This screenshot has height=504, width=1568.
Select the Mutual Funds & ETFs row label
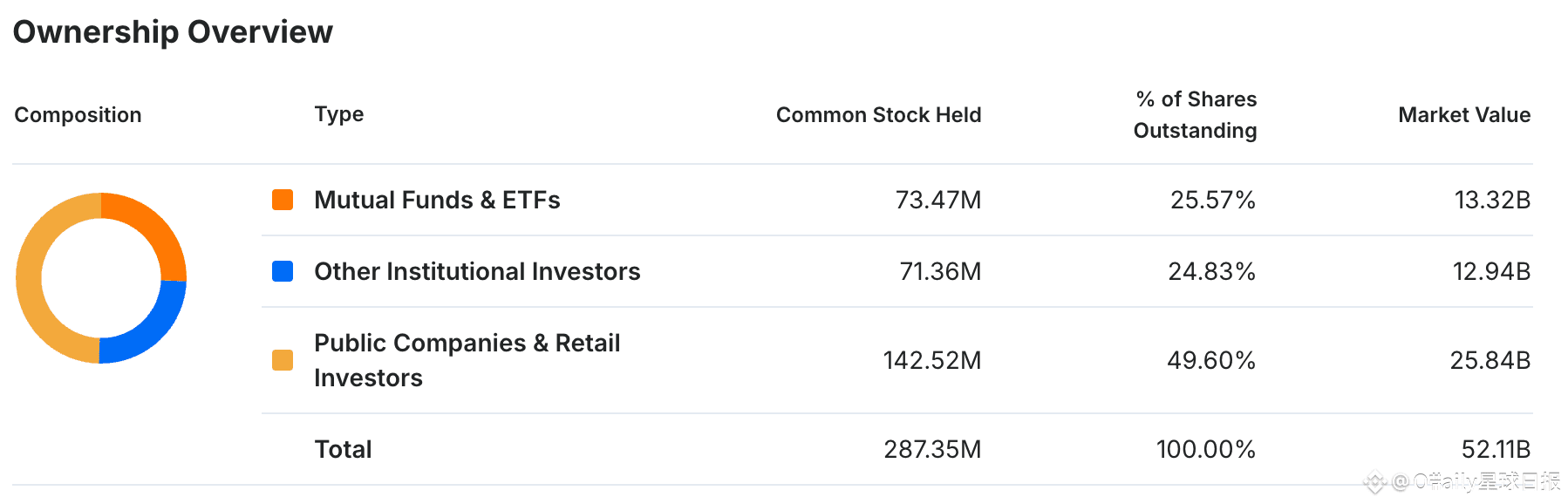tap(437, 200)
